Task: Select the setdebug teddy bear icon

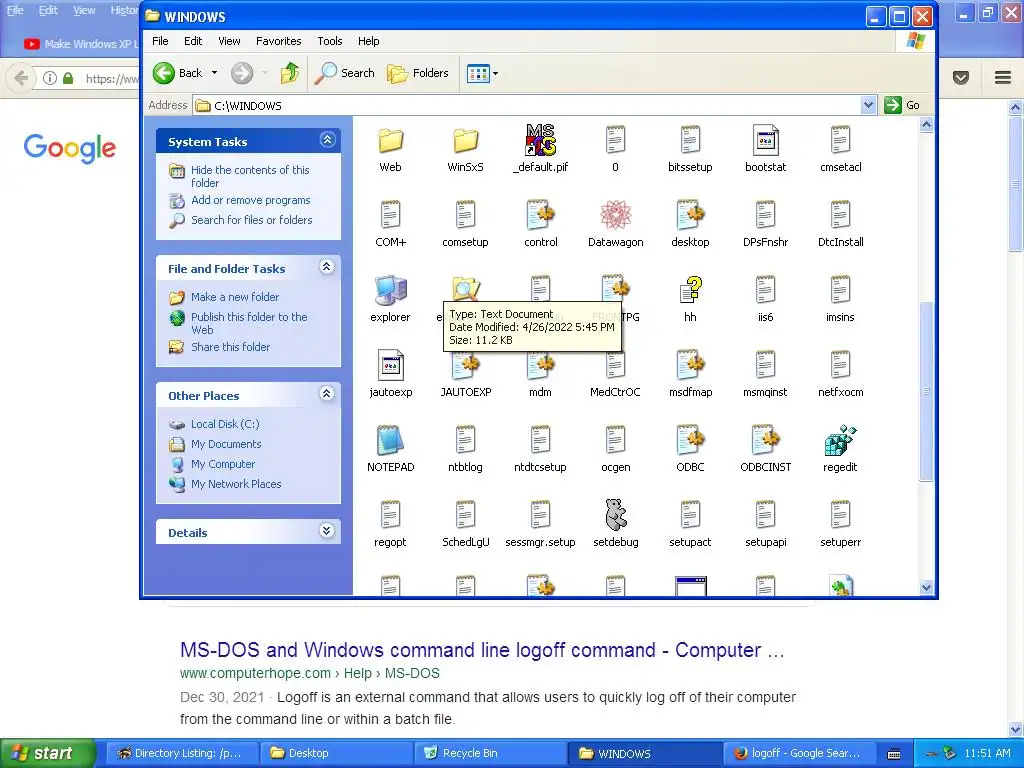Action: [615, 515]
